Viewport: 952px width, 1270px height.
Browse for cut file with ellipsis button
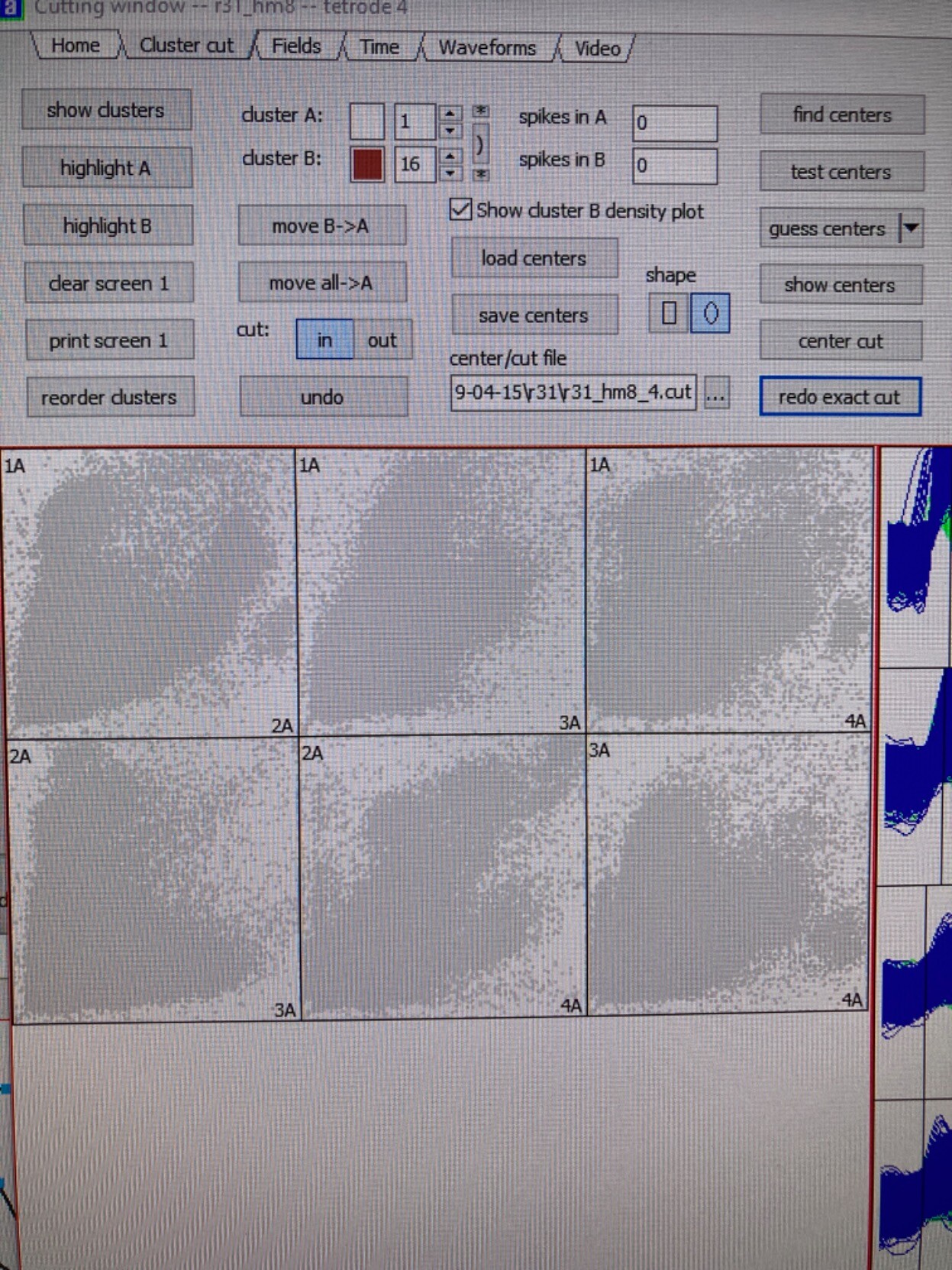[715, 394]
